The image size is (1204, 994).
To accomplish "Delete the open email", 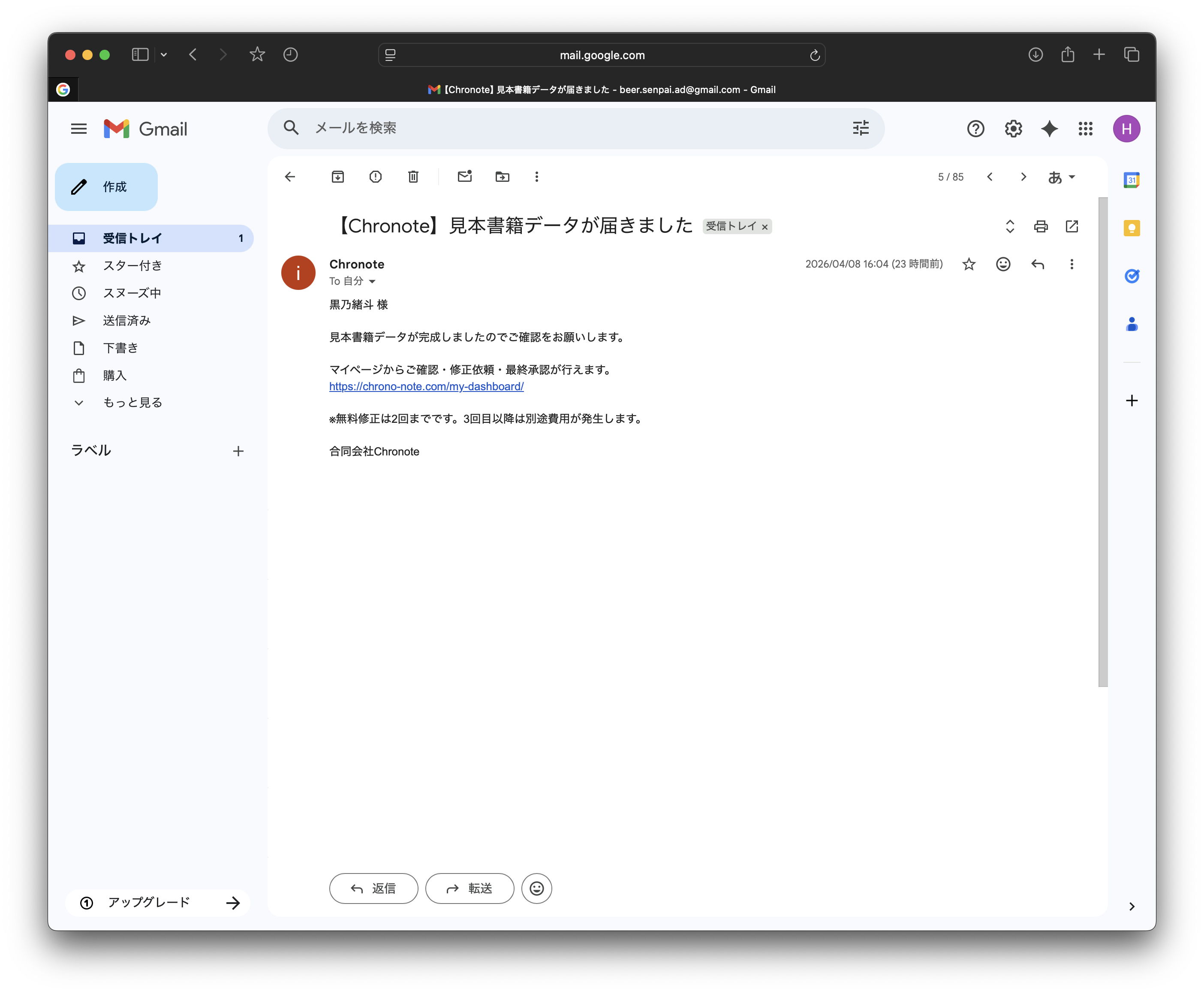I will click(413, 177).
